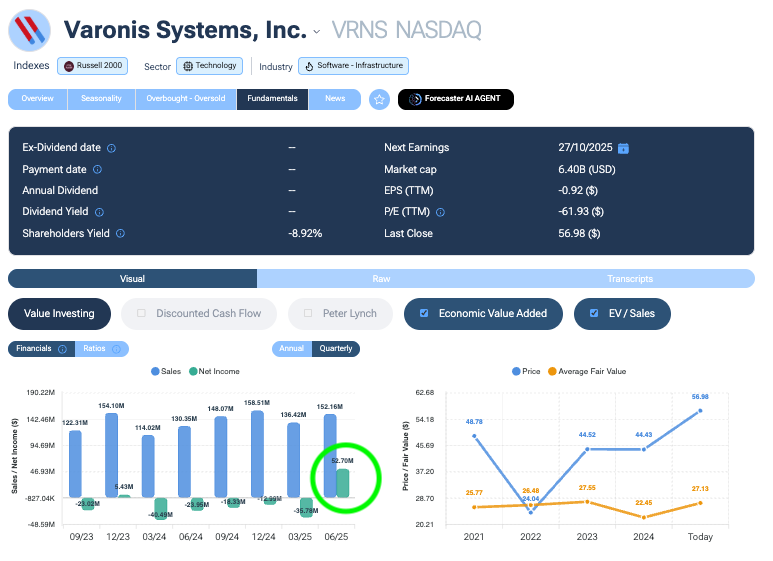773x561 pixels.
Task: Show info for Ex-Dividend date
Action: pyautogui.click(x=111, y=148)
